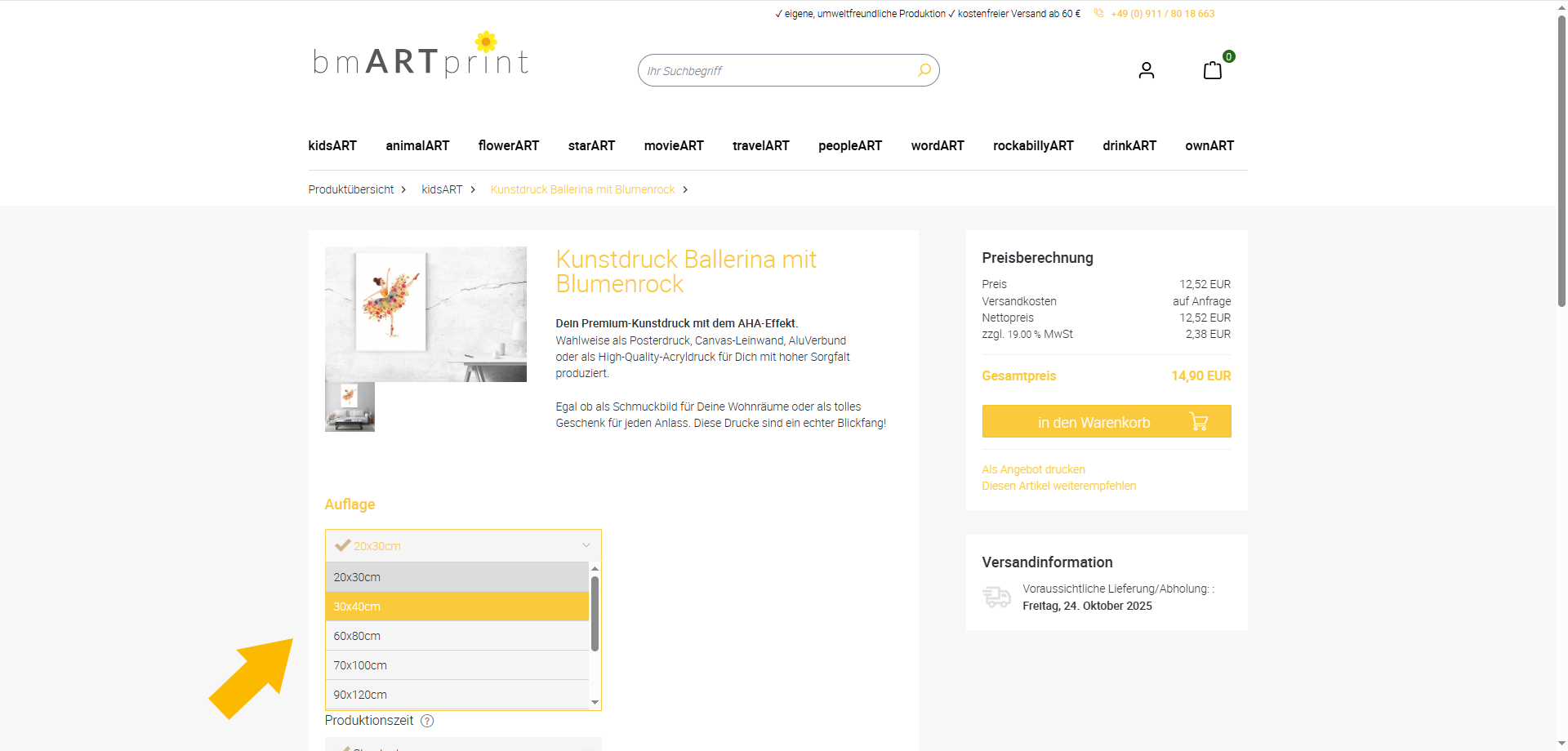Click the search magnifier icon
The image size is (1568, 751).
click(924, 70)
